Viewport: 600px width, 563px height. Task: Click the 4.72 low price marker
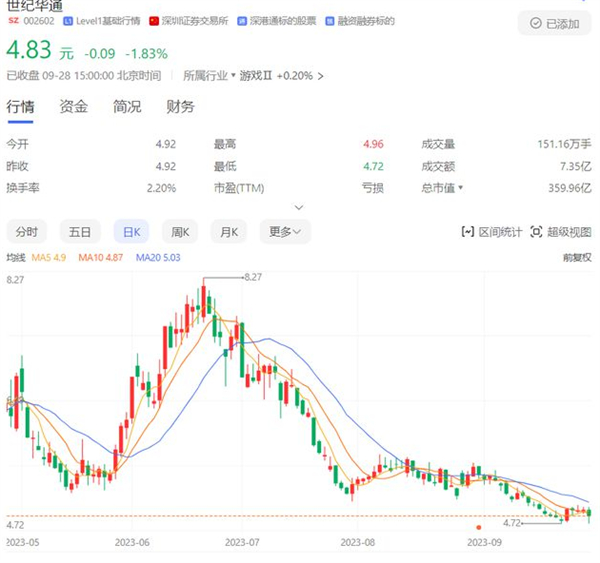click(x=512, y=523)
